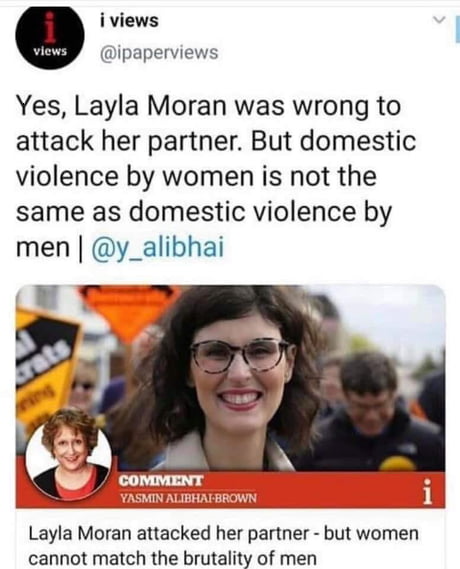Click the @ipaperviews handle

point(159,53)
